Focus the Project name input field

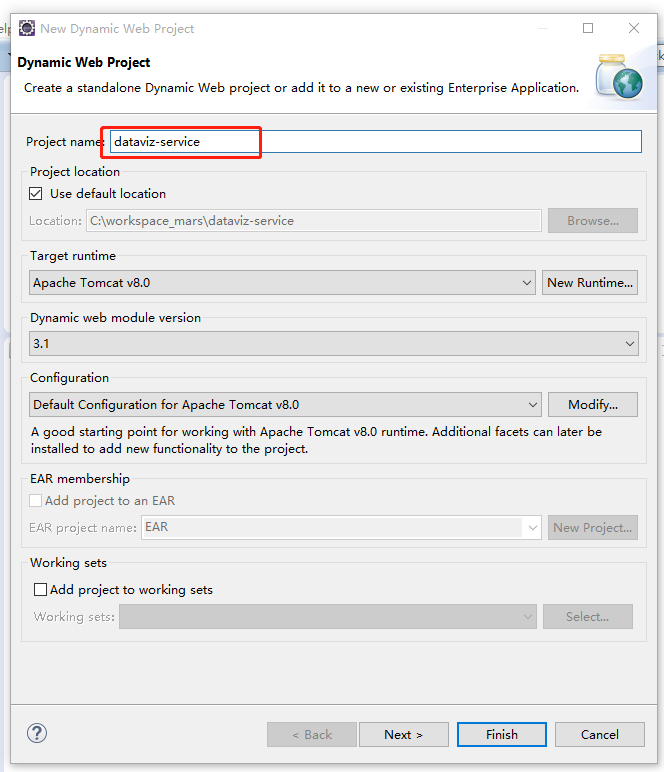pos(376,142)
